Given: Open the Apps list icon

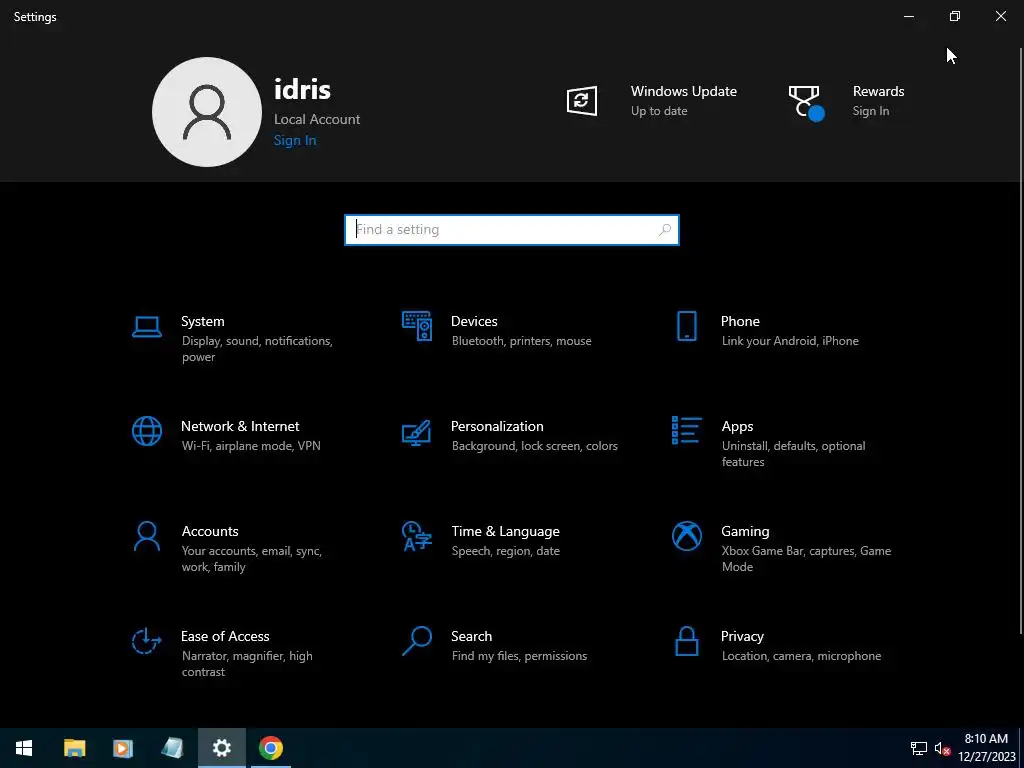Looking at the screenshot, I should point(686,430).
